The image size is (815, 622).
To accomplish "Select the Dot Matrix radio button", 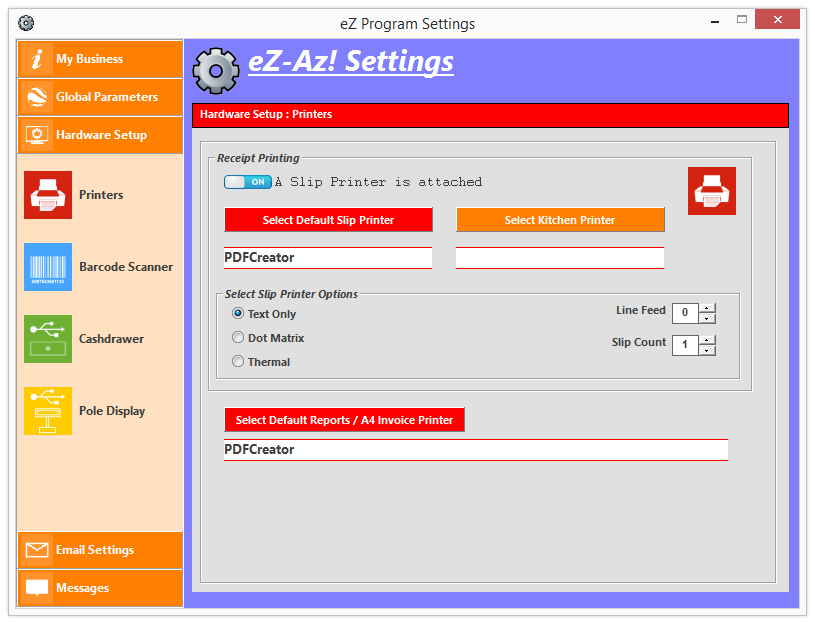I will 237,338.
